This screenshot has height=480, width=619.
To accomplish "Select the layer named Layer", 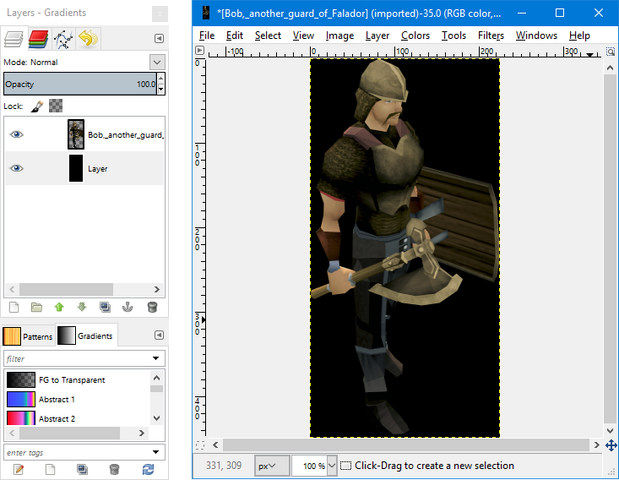I will pyautogui.click(x=98, y=169).
